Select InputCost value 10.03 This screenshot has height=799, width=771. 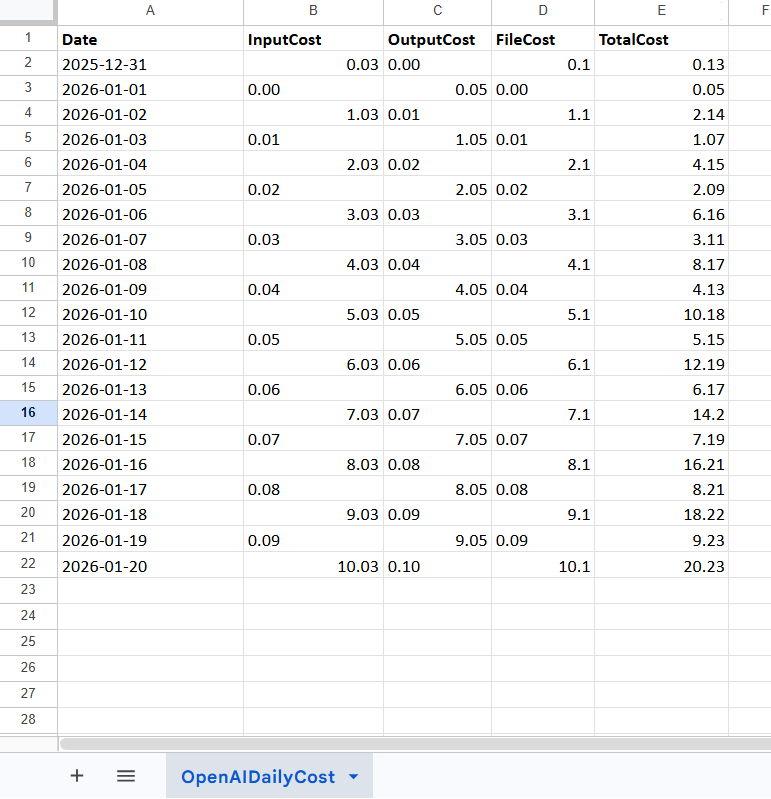[x=313, y=565]
